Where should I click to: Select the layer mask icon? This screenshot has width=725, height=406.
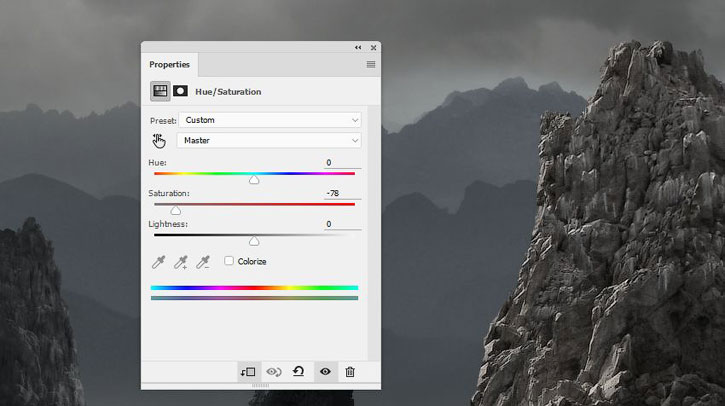[x=180, y=91]
